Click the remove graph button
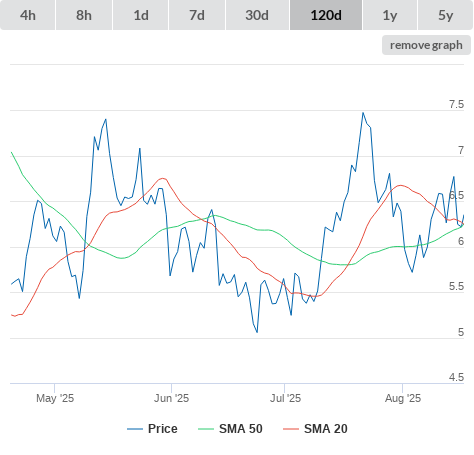The width and height of the screenshot is (474, 455). click(x=426, y=45)
